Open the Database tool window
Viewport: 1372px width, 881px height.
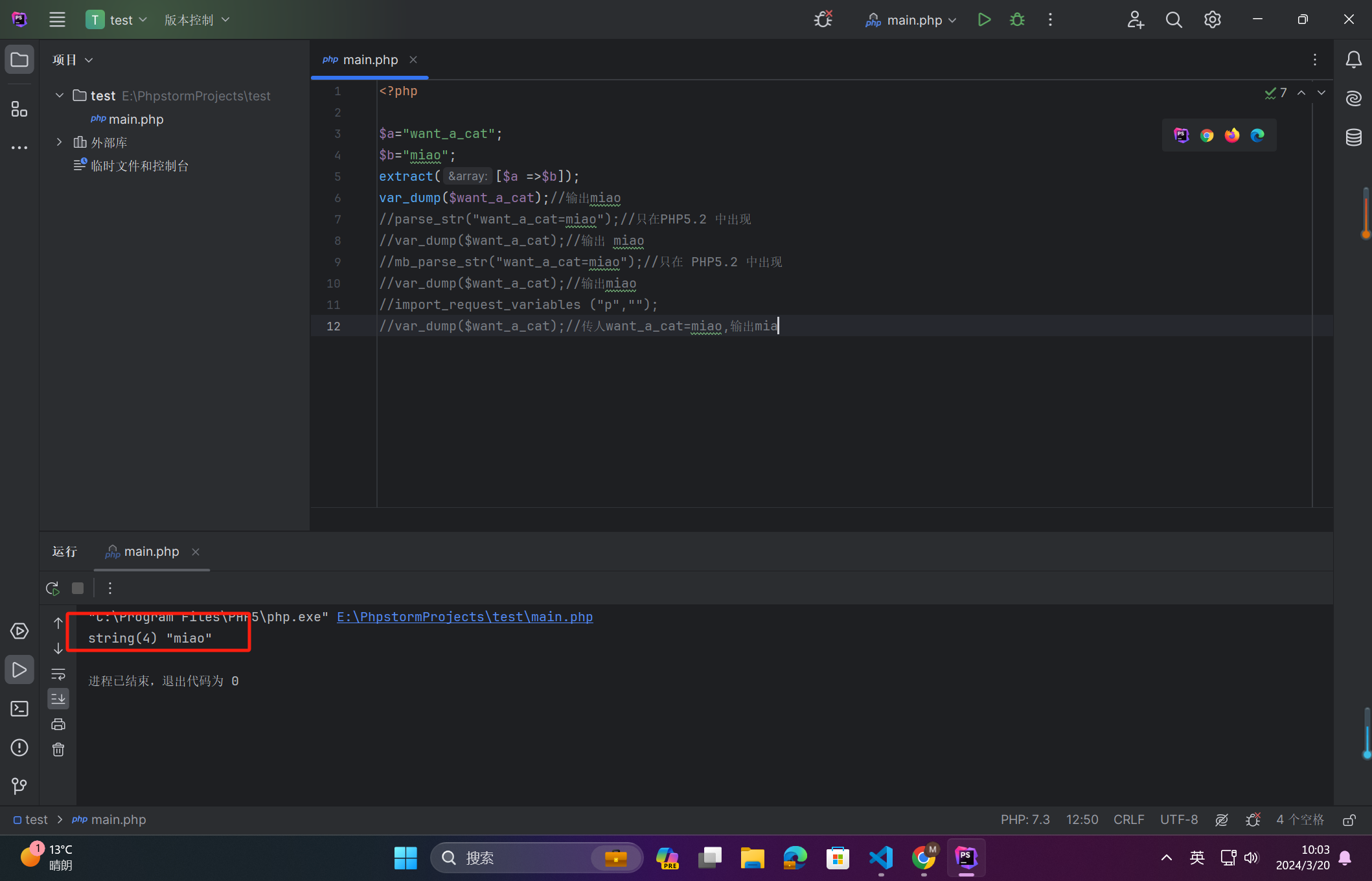[x=1354, y=137]
